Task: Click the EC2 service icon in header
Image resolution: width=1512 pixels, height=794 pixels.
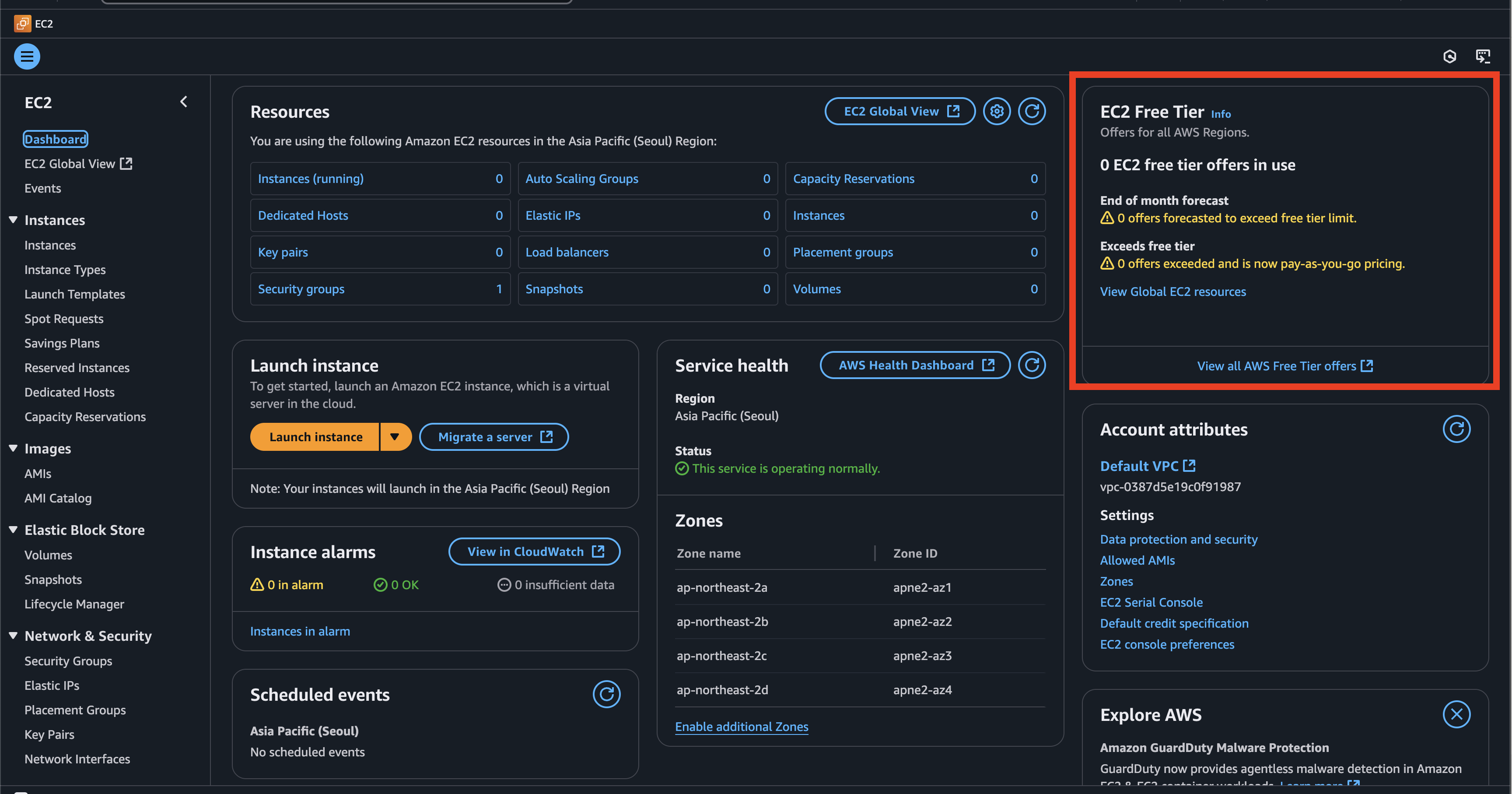Action: point(22,24)
